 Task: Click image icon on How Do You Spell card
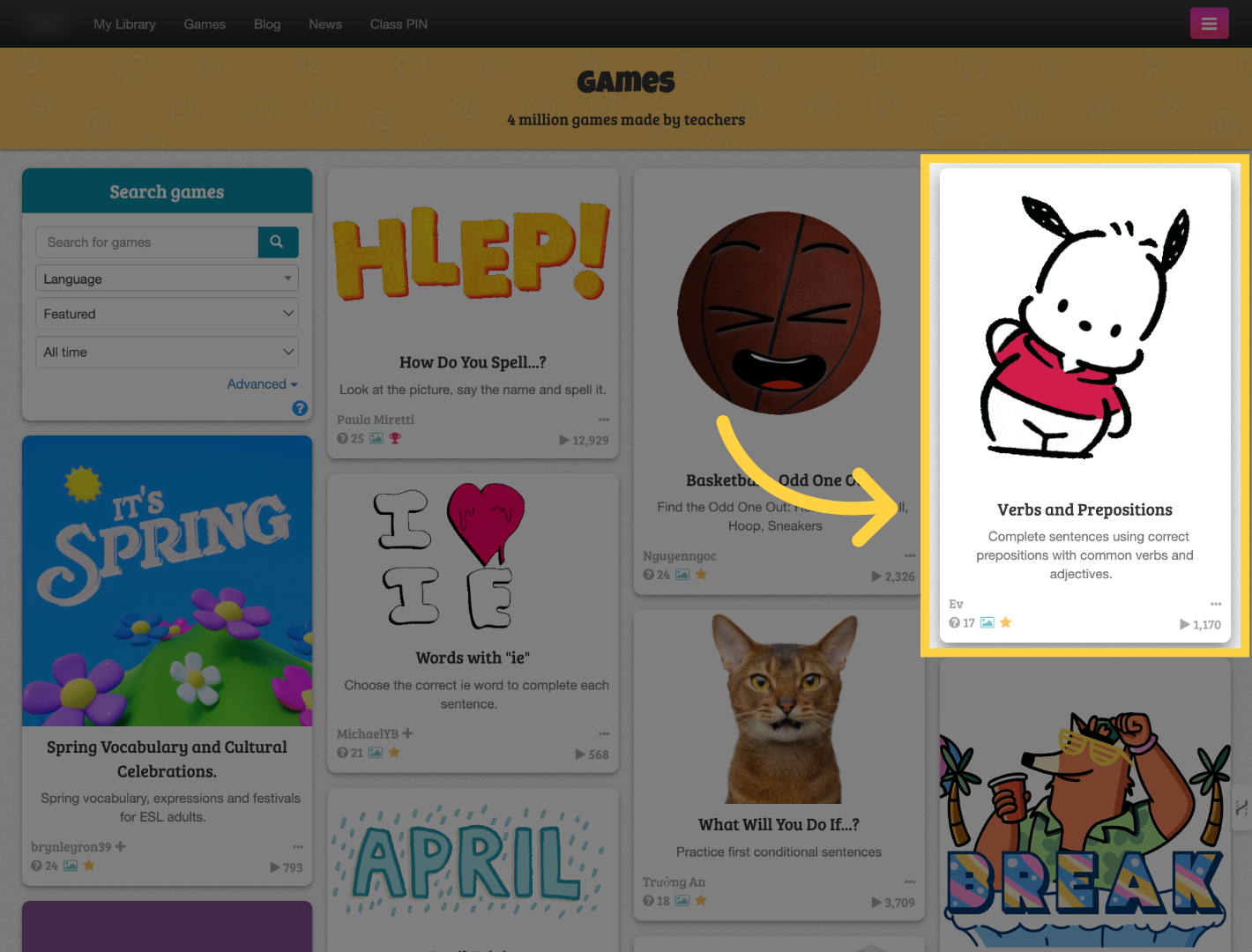pos(376,438)
